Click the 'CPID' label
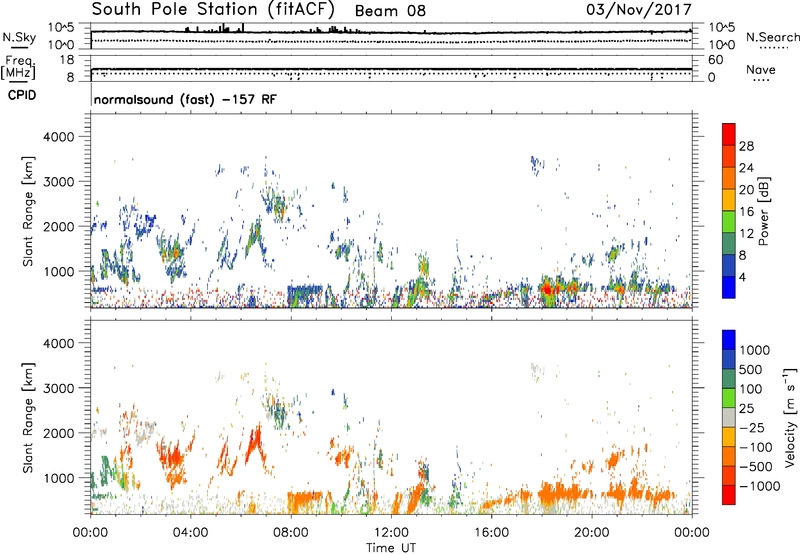The image size is (800, 554). [21, 95]
